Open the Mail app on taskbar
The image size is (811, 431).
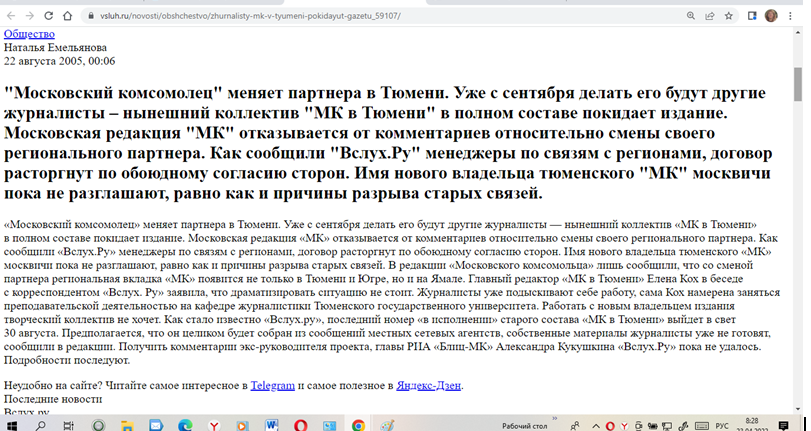(156, 425)
